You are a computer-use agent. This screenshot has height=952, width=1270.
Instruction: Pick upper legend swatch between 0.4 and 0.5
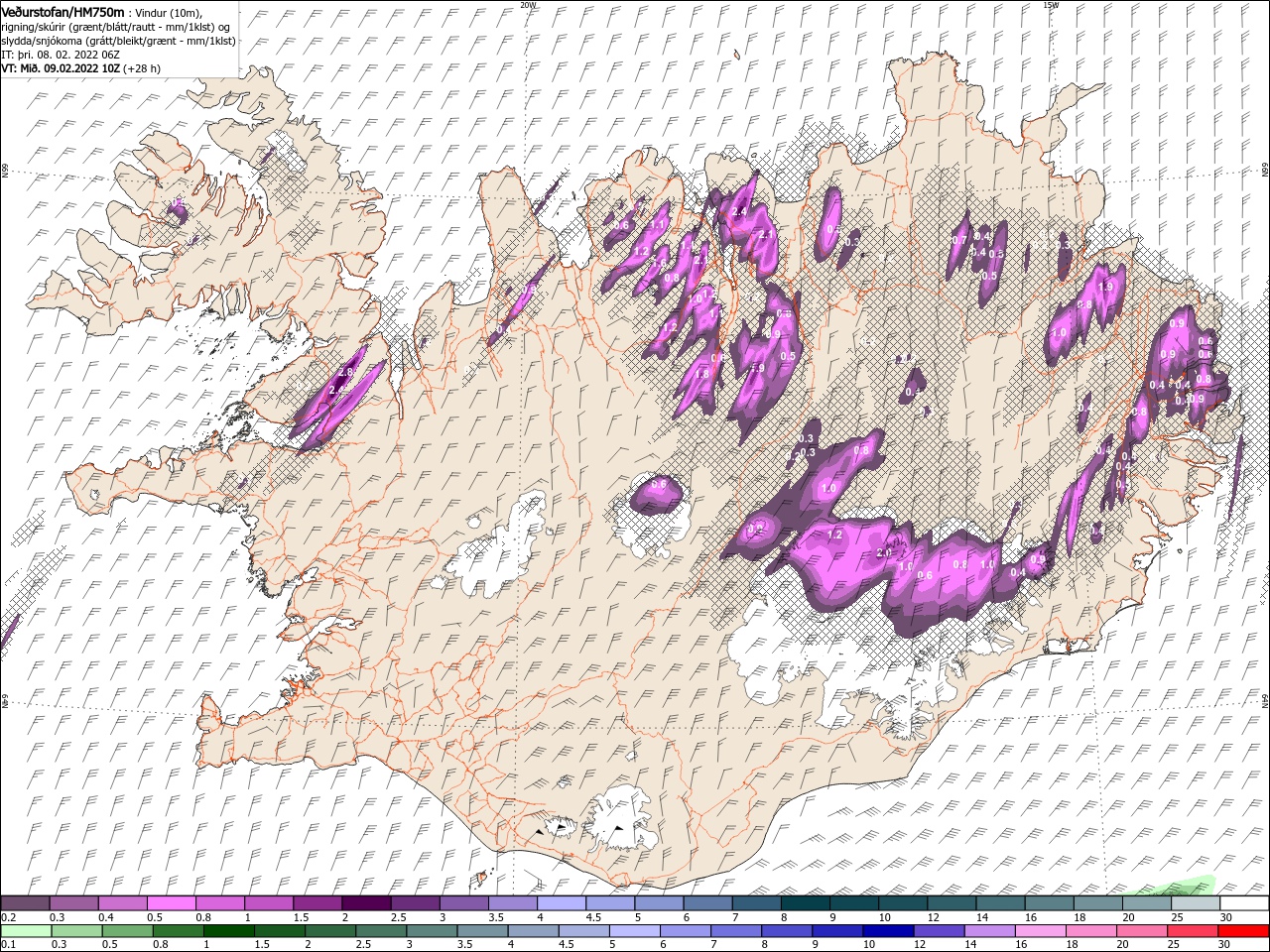click(x=122, y=903)
